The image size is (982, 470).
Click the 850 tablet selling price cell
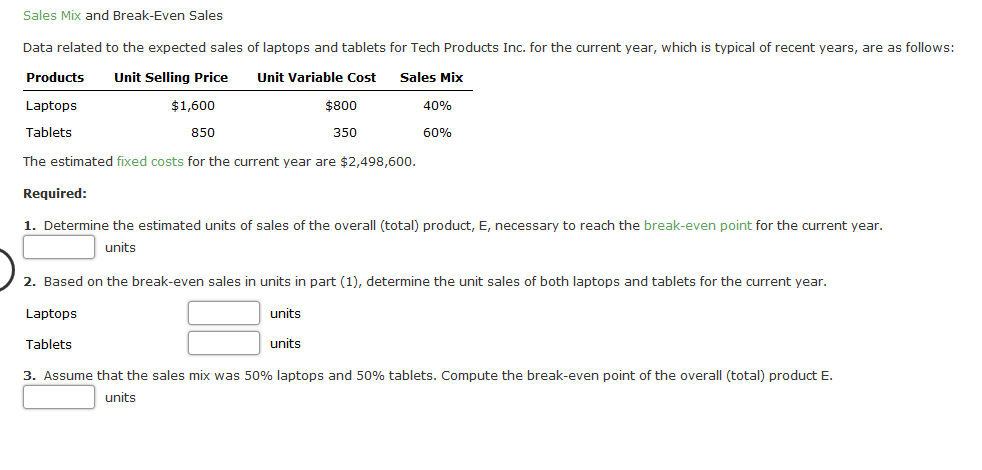point(203,133)
